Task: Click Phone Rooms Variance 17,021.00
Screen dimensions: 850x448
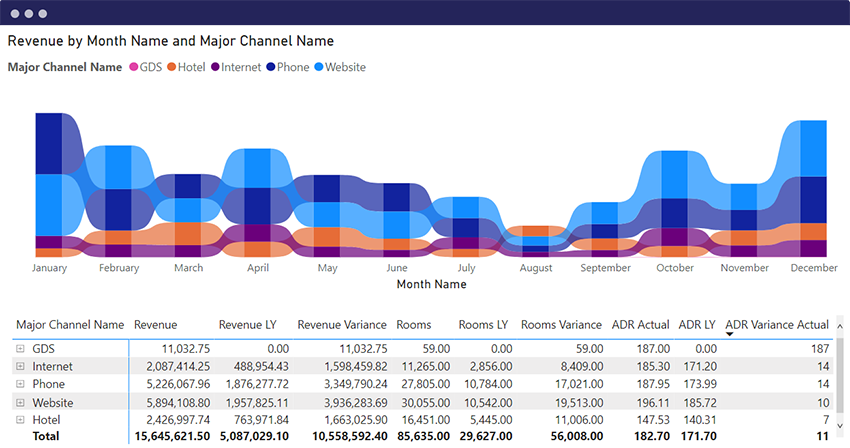Action: point(579,384)
